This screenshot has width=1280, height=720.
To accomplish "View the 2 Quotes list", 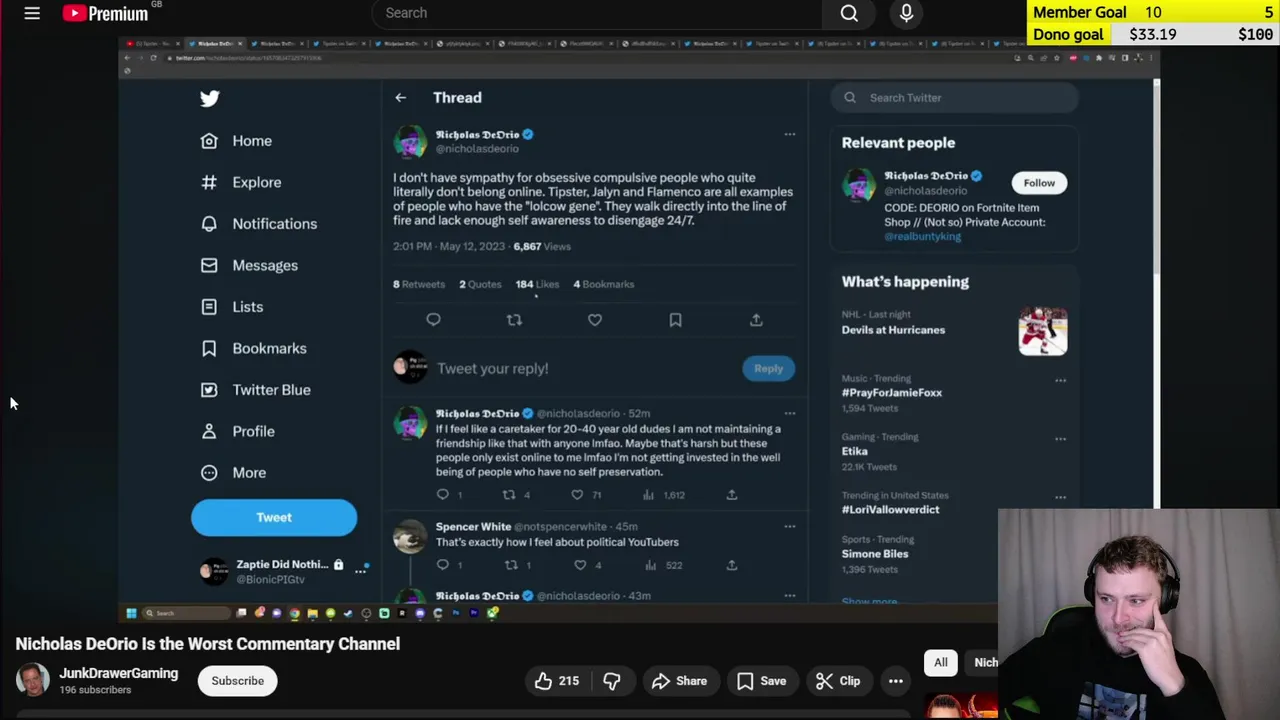I will (480, 284).
